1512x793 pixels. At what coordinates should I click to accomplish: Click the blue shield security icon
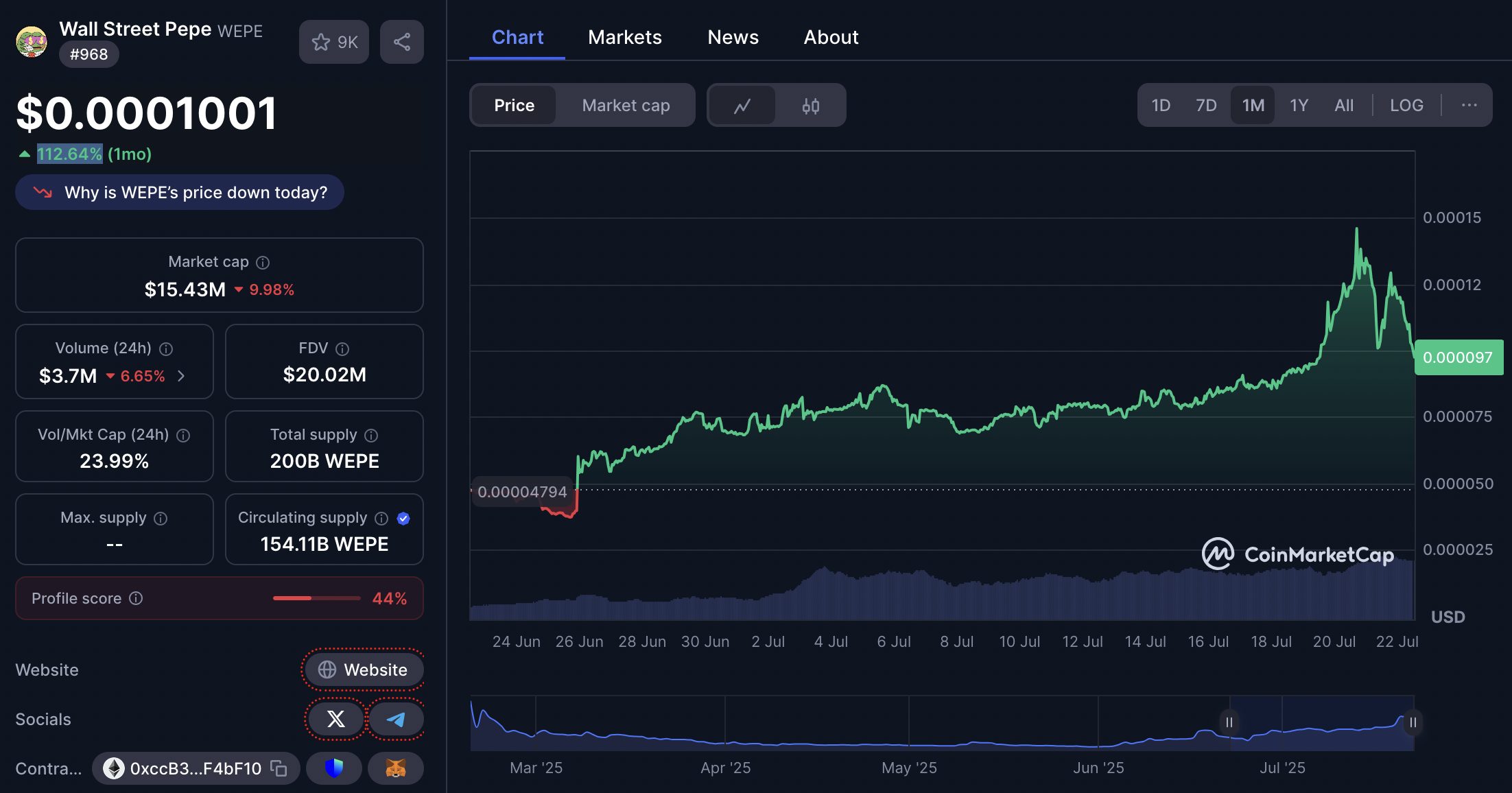pos(334,768)
